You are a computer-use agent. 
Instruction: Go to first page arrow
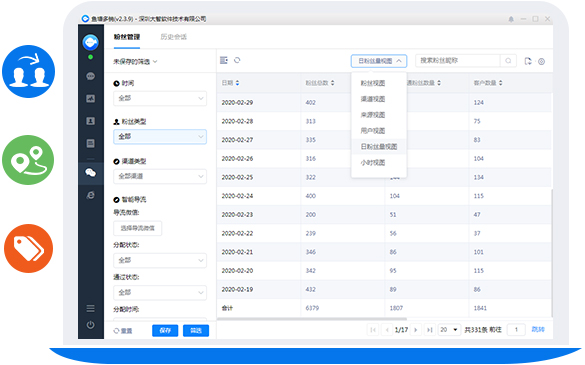[373, 330]
